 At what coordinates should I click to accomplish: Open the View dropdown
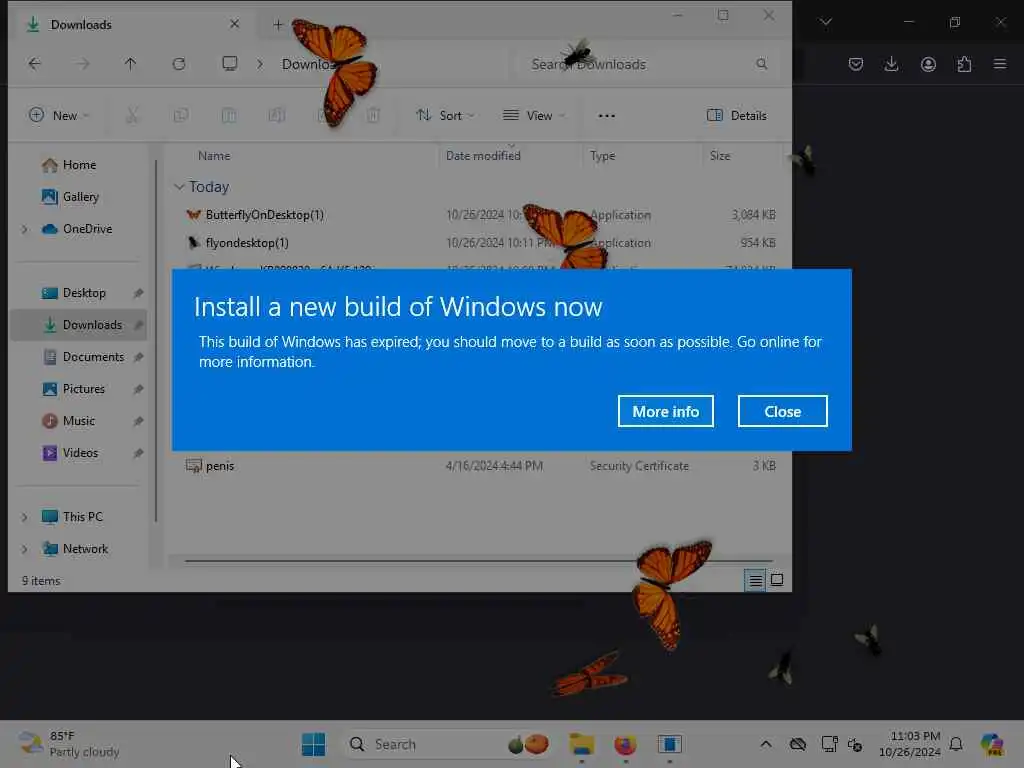pos(534,116)
